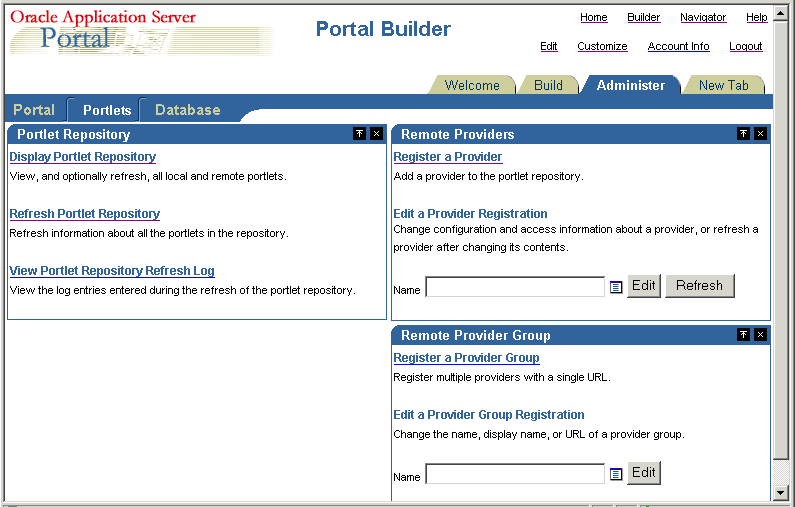The image size is (795, 507).
Task: Collapse the Remote Provider Group portlet
Action: tap(743, 334)
